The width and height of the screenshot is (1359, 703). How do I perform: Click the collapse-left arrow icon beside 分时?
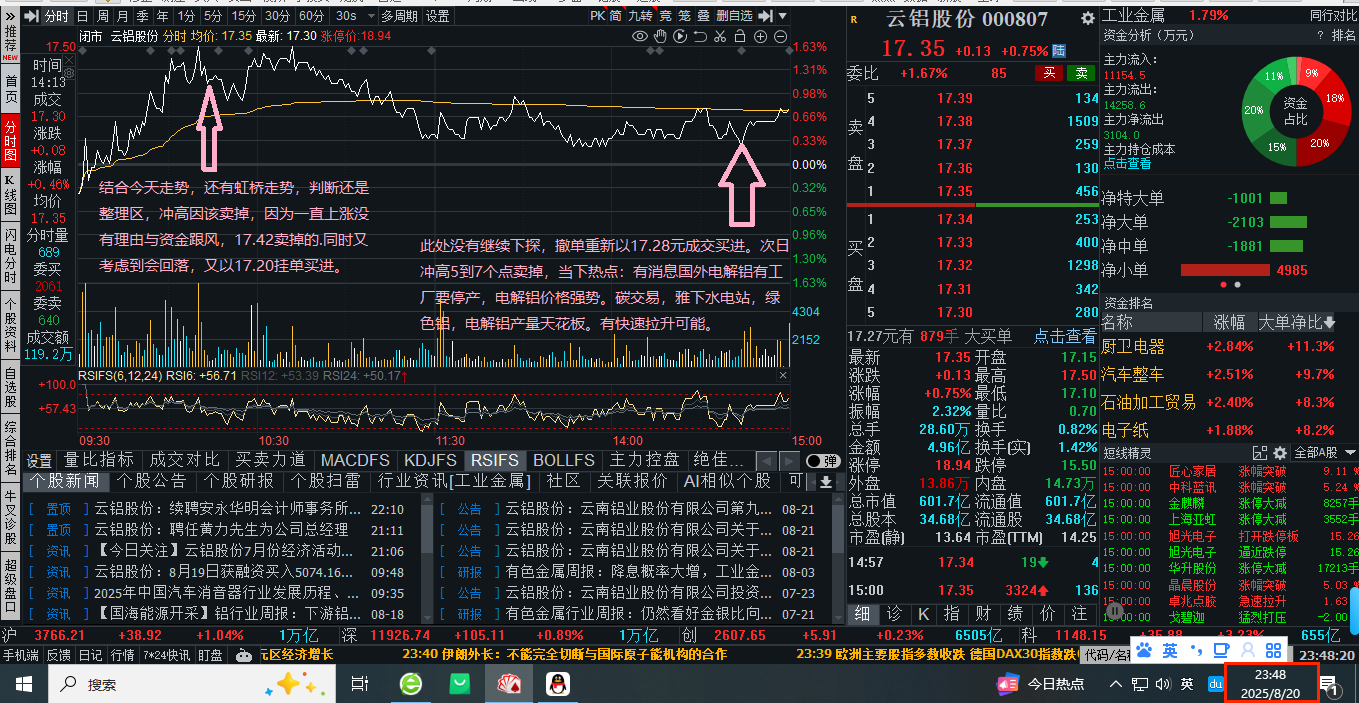pyautogui.click(x=30, y=16)
